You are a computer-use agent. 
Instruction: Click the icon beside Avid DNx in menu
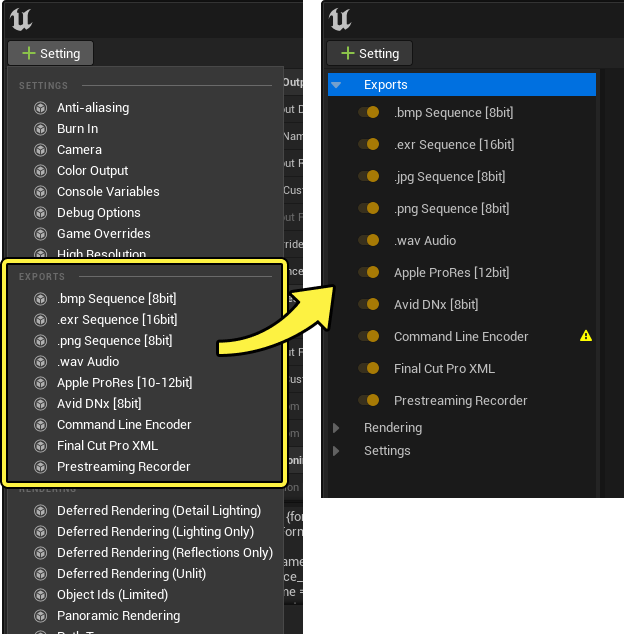[x=40, y=404]
